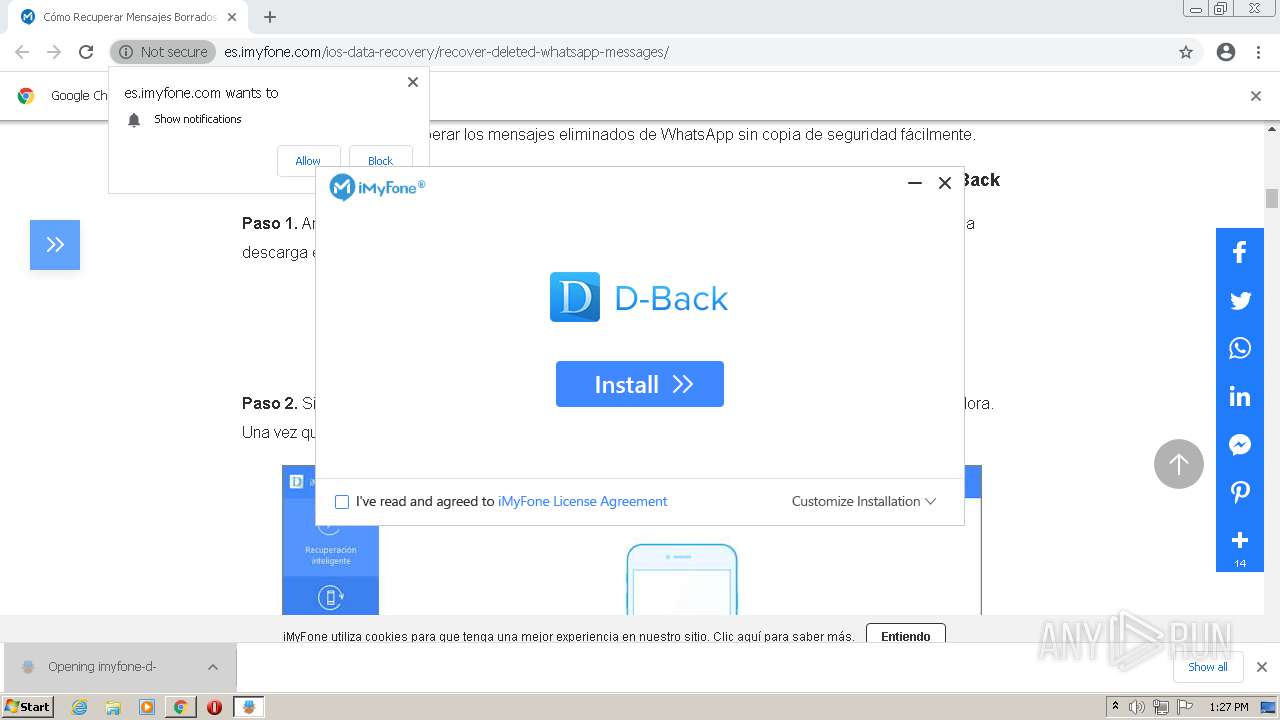Open Windows Explorer from taskbar
The width and height of the screenshot is (1280, 720).
pyautogui.click(x=113, y=707)
